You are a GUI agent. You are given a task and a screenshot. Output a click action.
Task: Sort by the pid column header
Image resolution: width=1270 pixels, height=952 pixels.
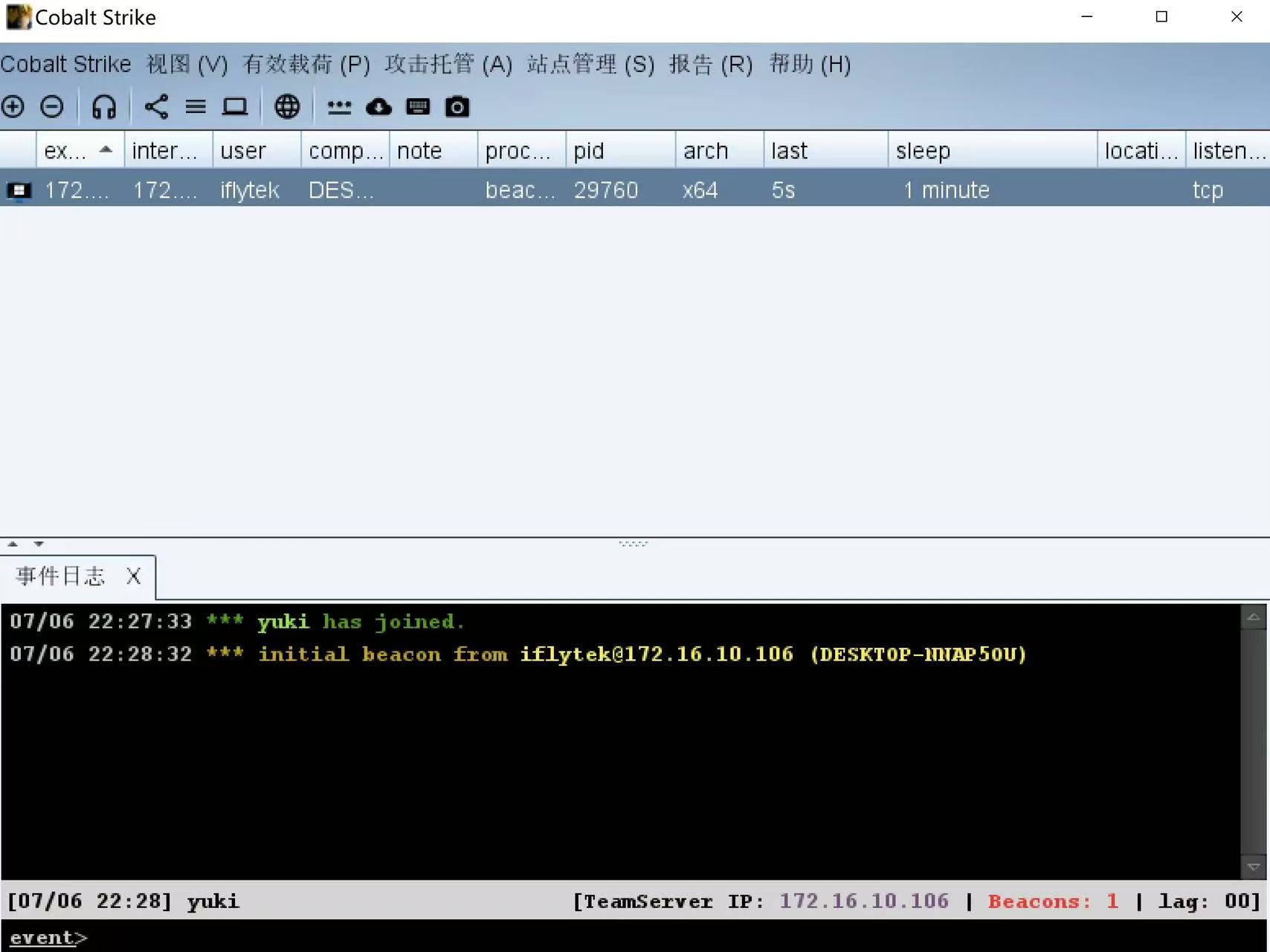621,151
